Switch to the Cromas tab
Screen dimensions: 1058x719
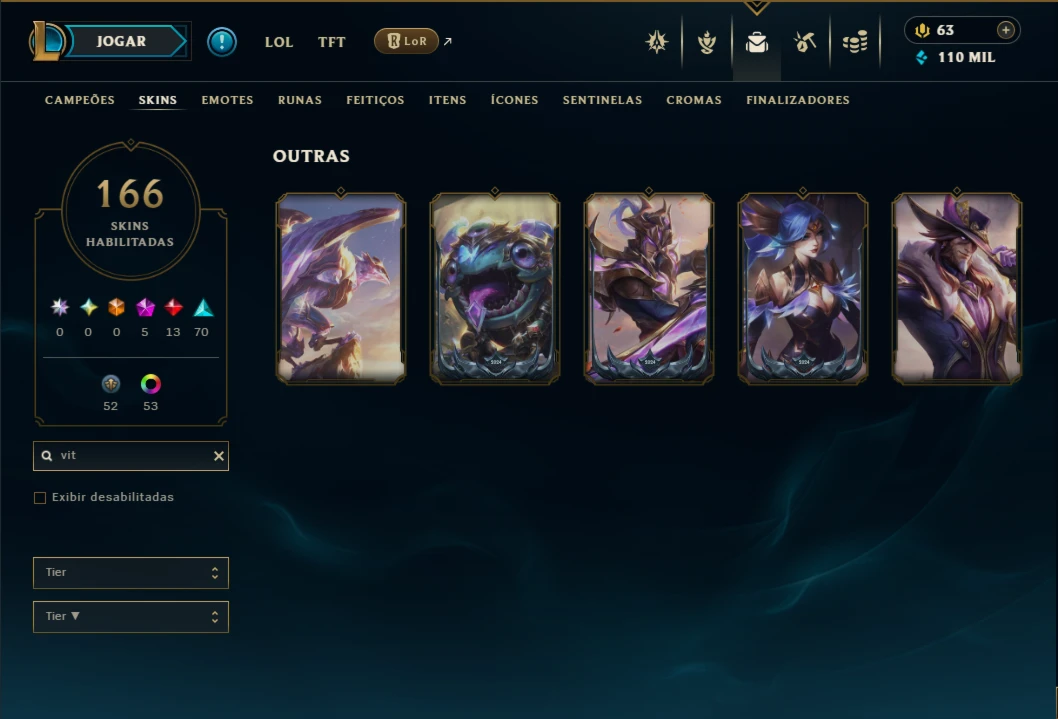tap(694, 100)
